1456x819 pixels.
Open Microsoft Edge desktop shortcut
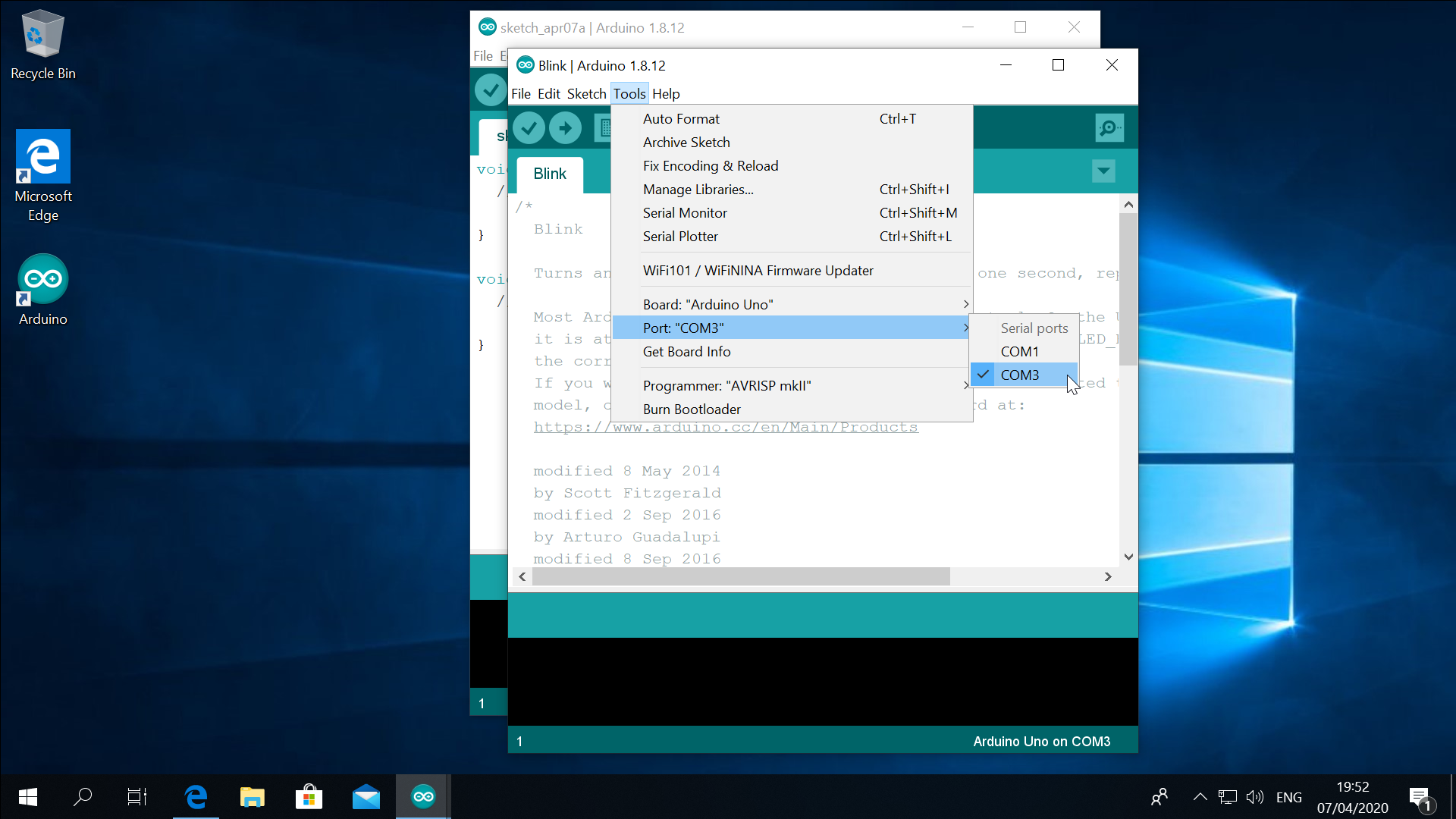point(43,176)
